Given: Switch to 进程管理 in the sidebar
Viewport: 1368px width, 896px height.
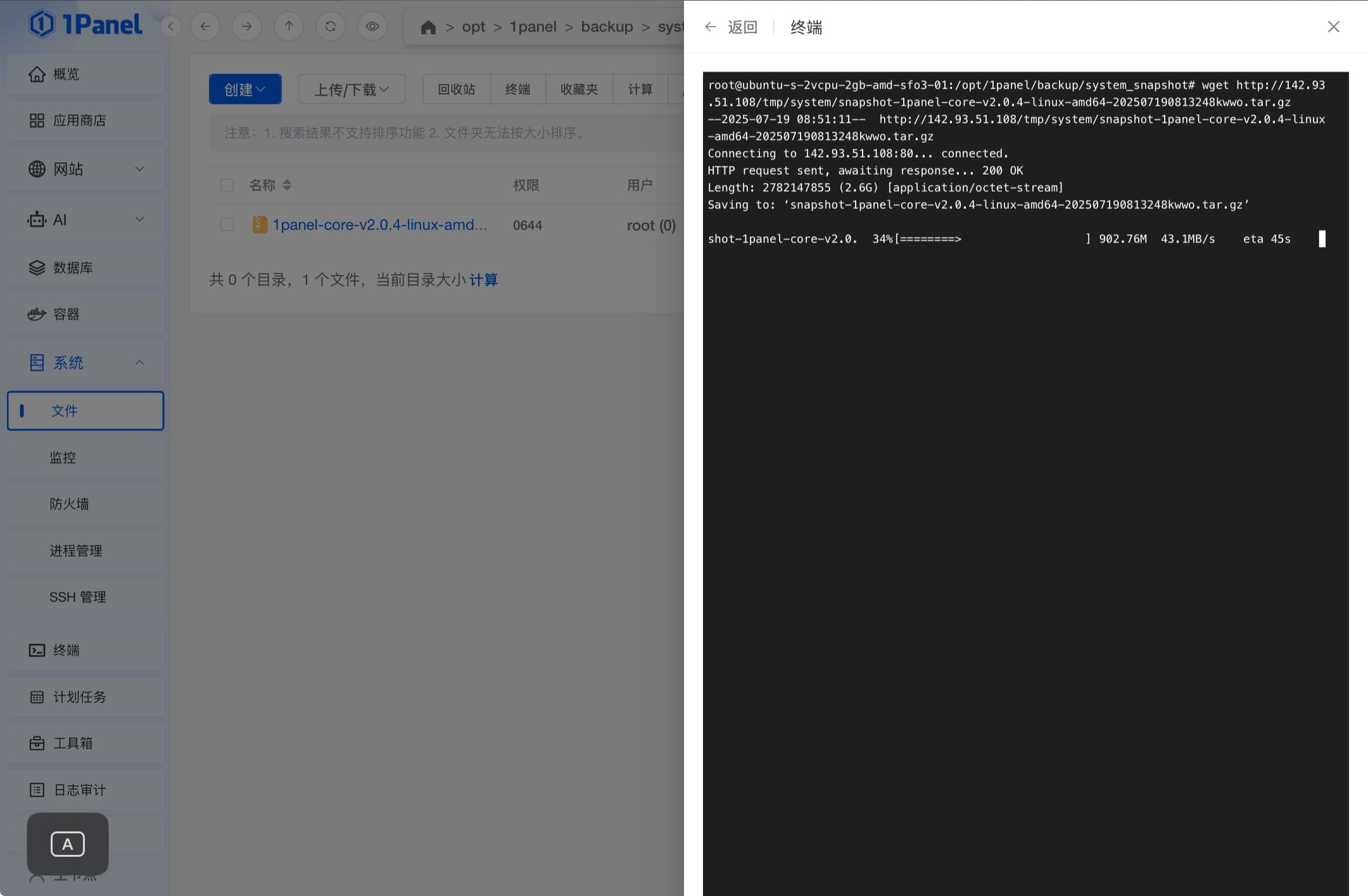Looking at the screenshot, I should click(77, 550).
